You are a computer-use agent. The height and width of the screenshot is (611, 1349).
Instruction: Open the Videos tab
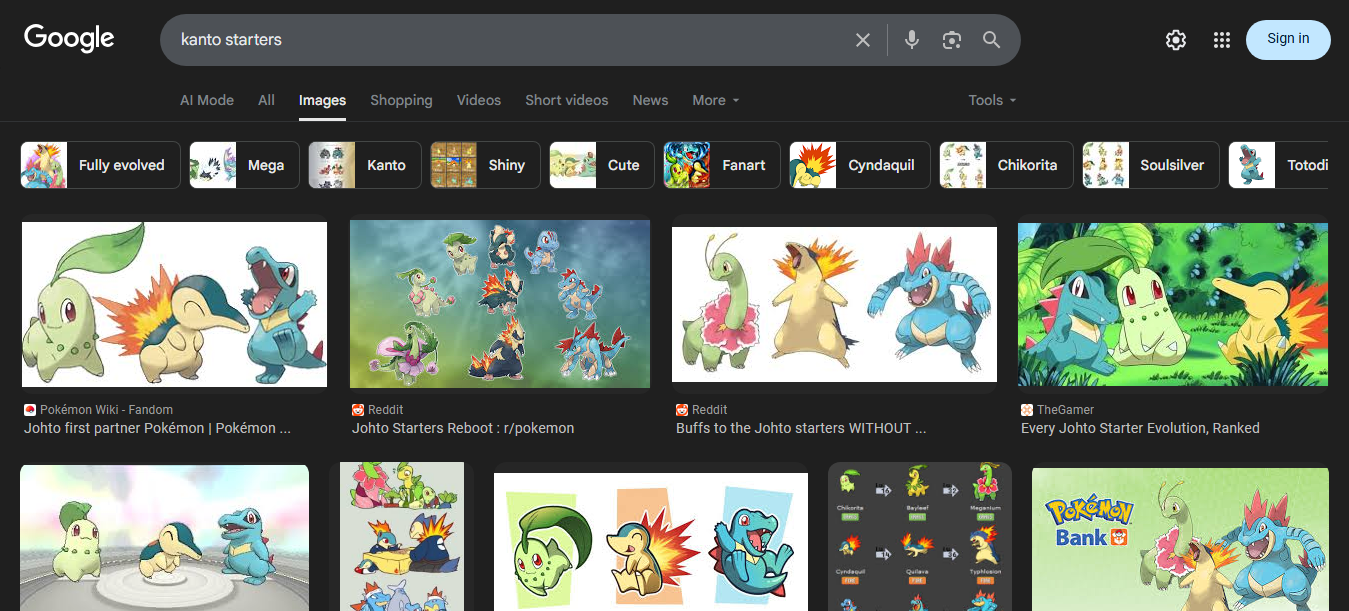pos(479,100)
